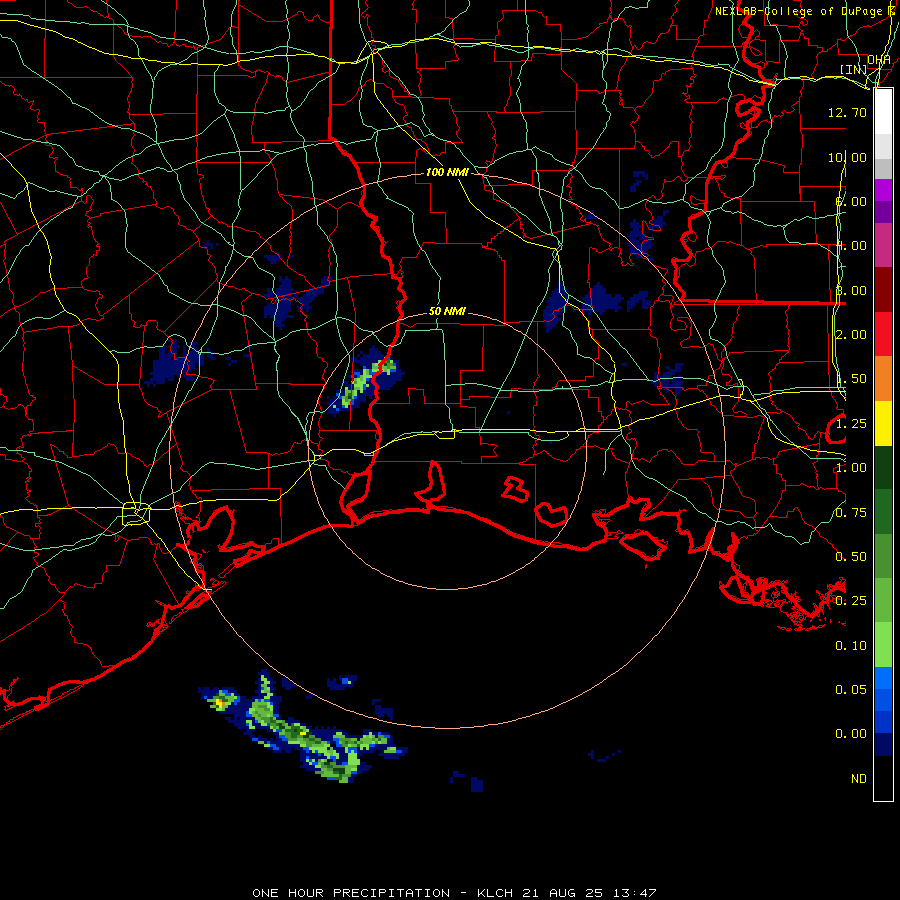Click the yellow-red core in offshore storm
This screenshot has width=900, height=900.
(x=219, y=702)
